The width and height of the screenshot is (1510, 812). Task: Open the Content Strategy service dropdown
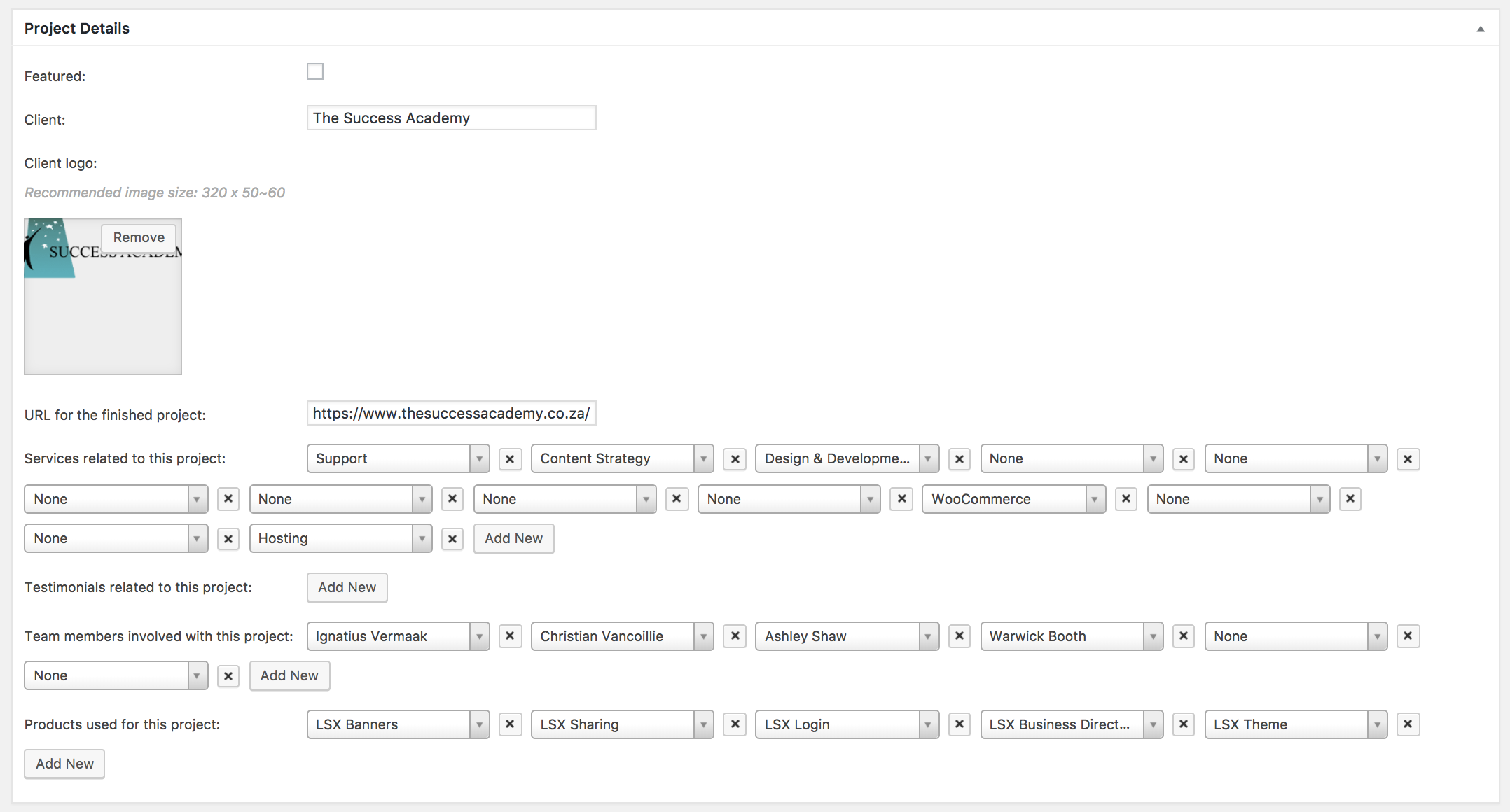(623, 458)
